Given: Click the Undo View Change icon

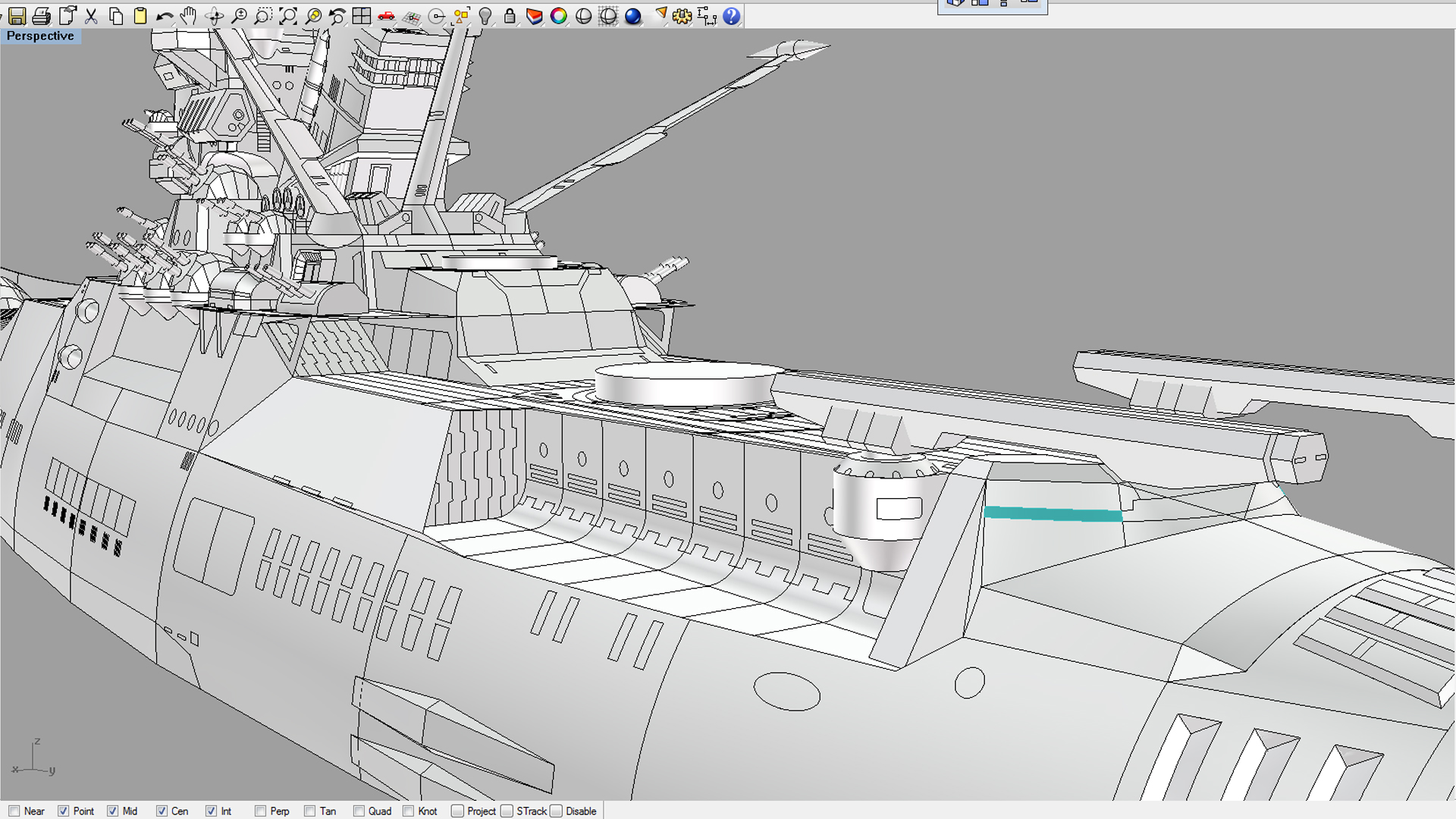Looking at the screenshot, I should [x=337, y=16].
